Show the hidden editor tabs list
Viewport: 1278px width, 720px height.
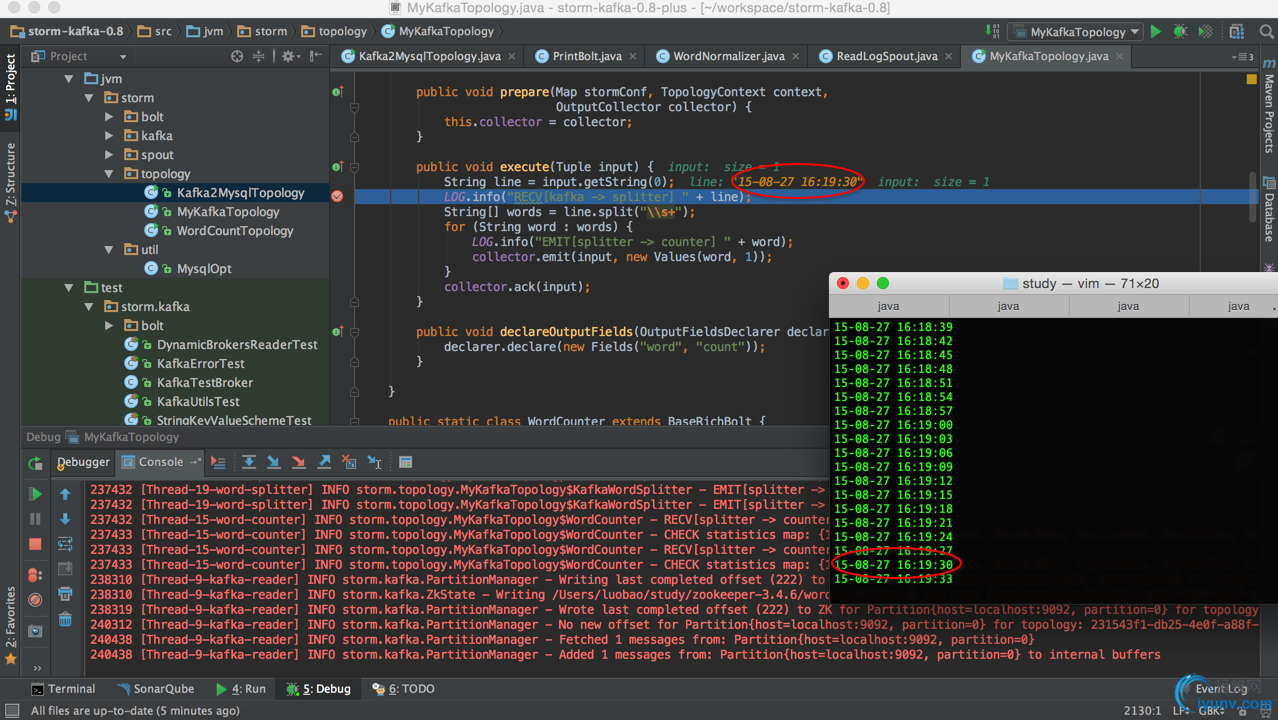[x=1244, y=57]
